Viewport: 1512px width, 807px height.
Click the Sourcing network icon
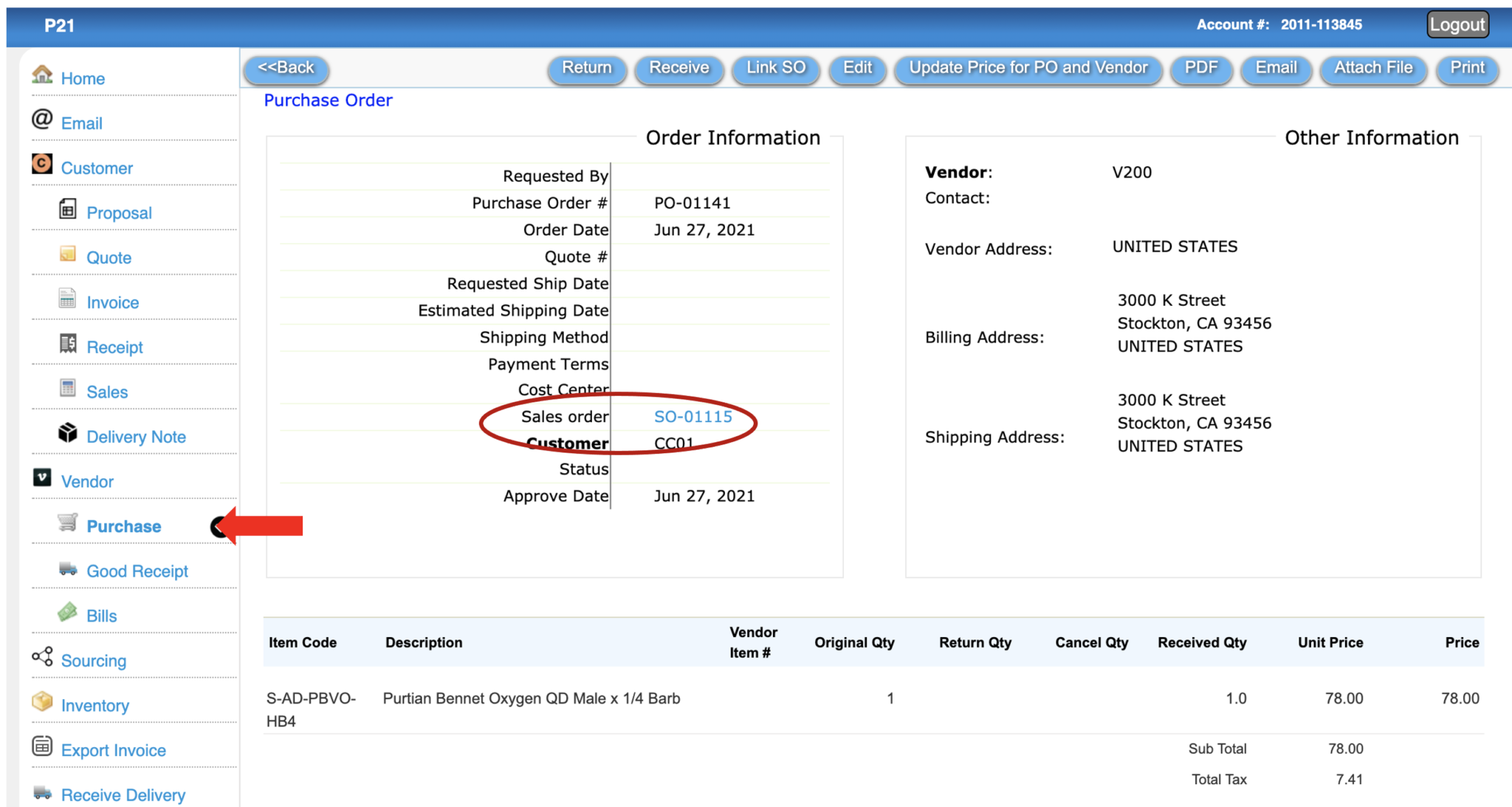point(42,656)
